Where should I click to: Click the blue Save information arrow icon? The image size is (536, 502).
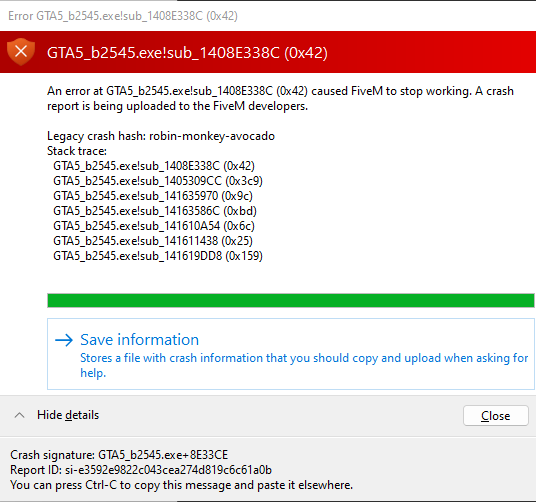coord(64,340)
